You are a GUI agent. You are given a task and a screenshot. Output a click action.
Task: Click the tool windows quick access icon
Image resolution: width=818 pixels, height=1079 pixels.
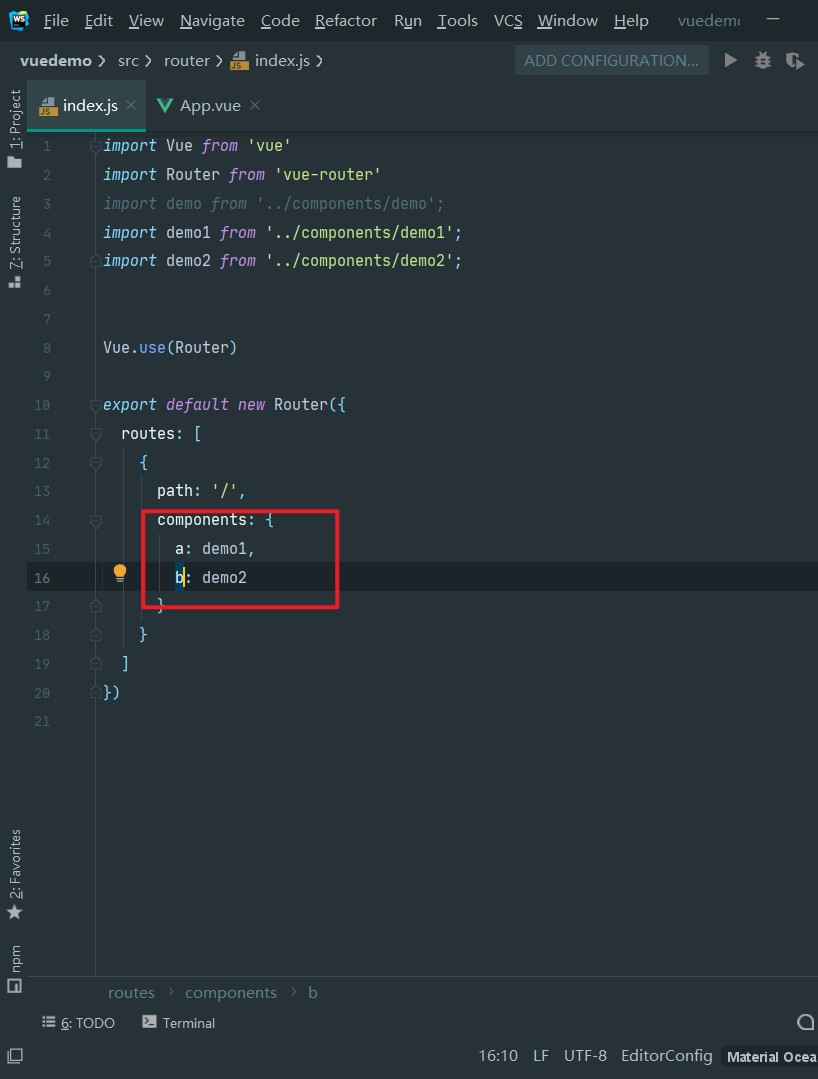click(x=14, y=1056)
